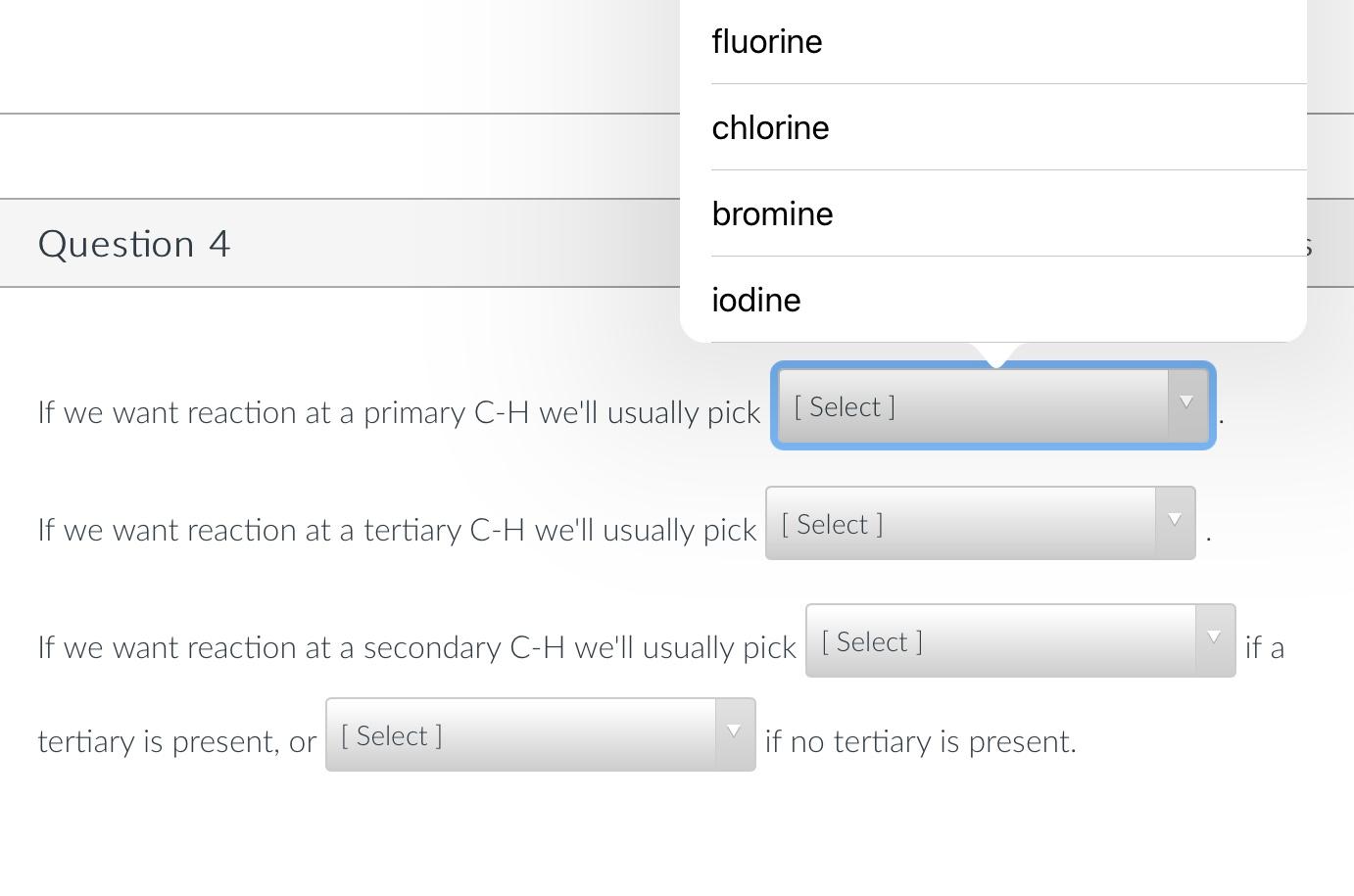The width and height of the screenshot is (1354, 896).
Task: Click the arrow icon on tertiary C-H dropdown
Action: (x=1175, y=521)
